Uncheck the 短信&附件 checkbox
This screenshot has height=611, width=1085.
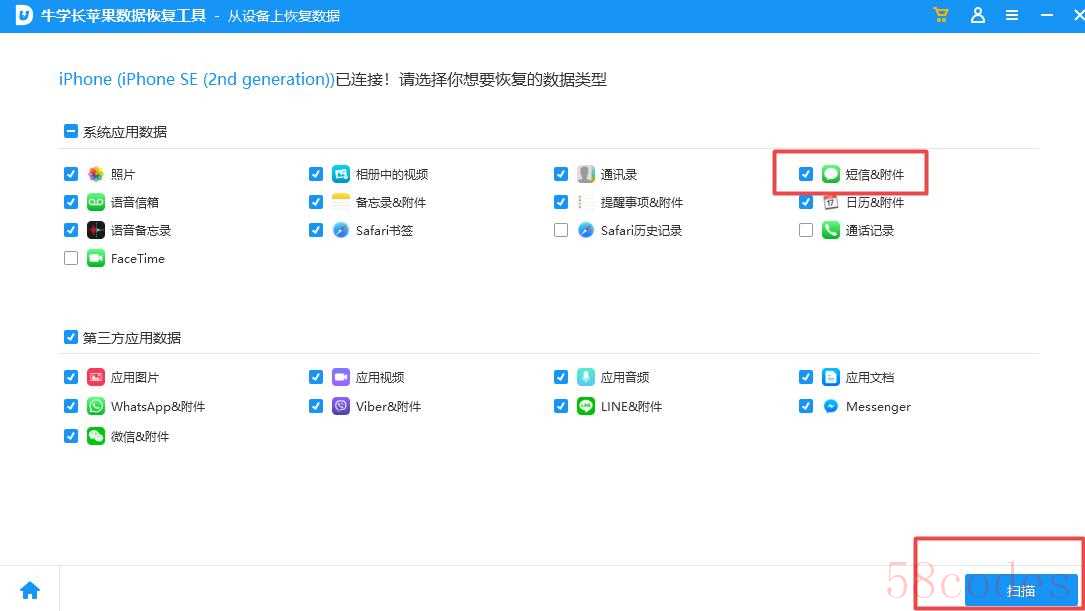tap(805, 174)
